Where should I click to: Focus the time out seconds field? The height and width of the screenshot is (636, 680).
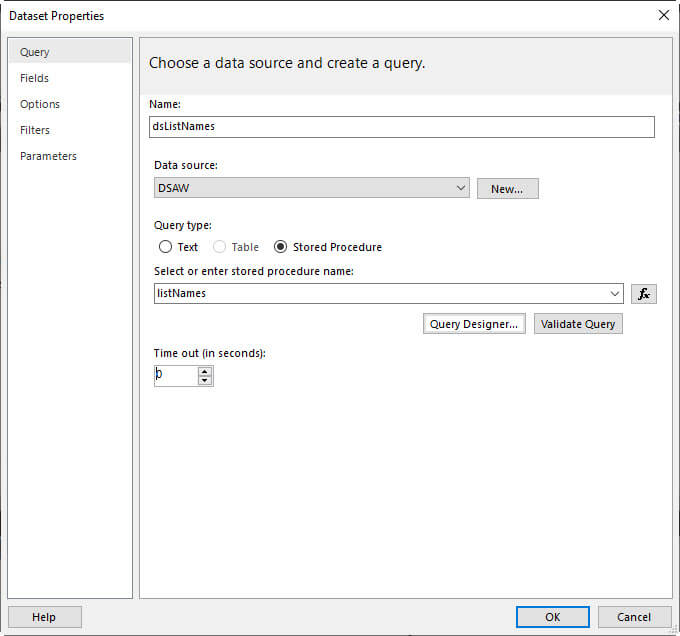[174, 375]
